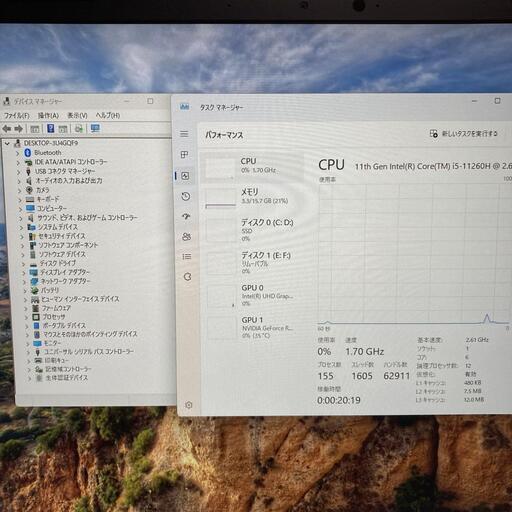This screenshot has width=512, height=512.
Task: Open 表示(V) menu in Device Manager
Action: tap(77, 116)
